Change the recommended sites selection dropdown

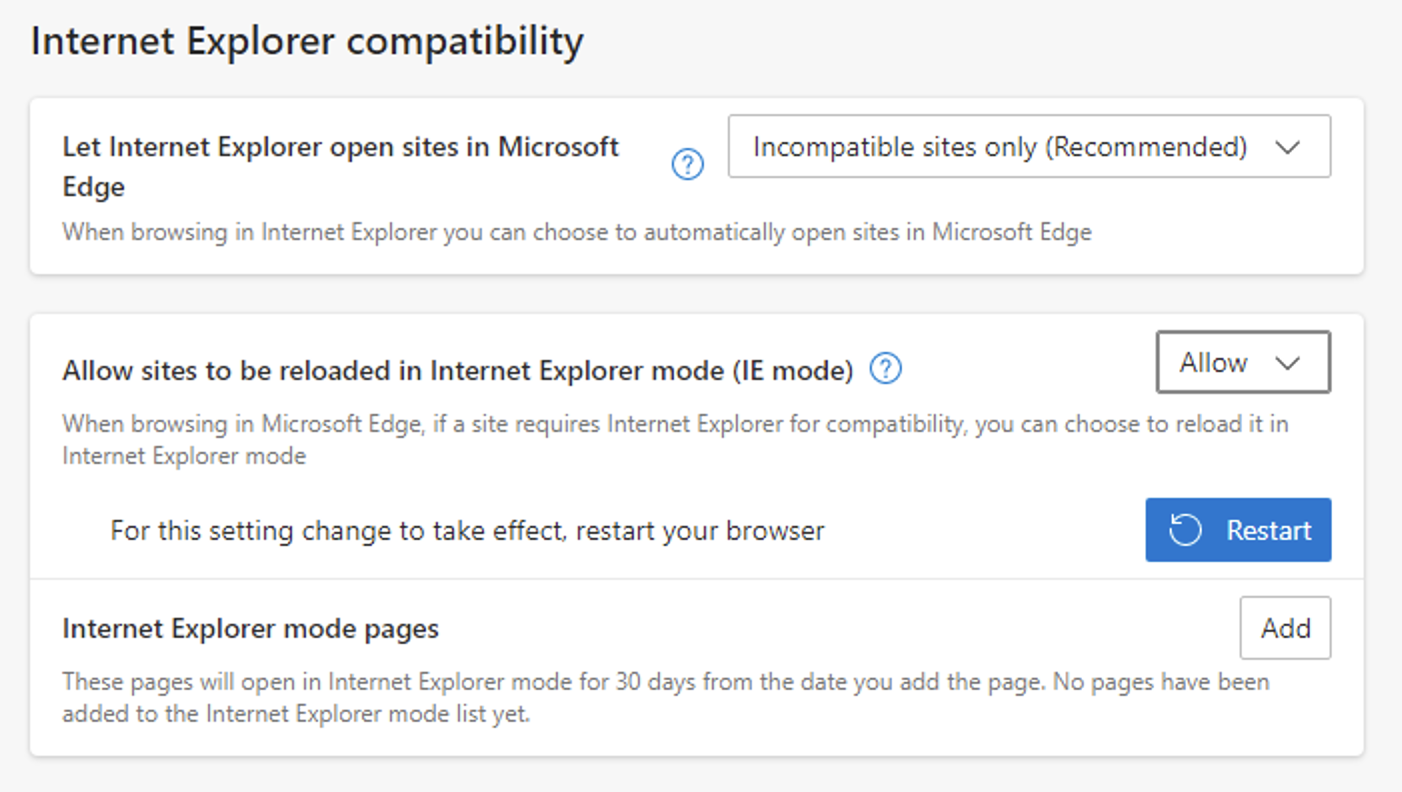[1028, 146]
